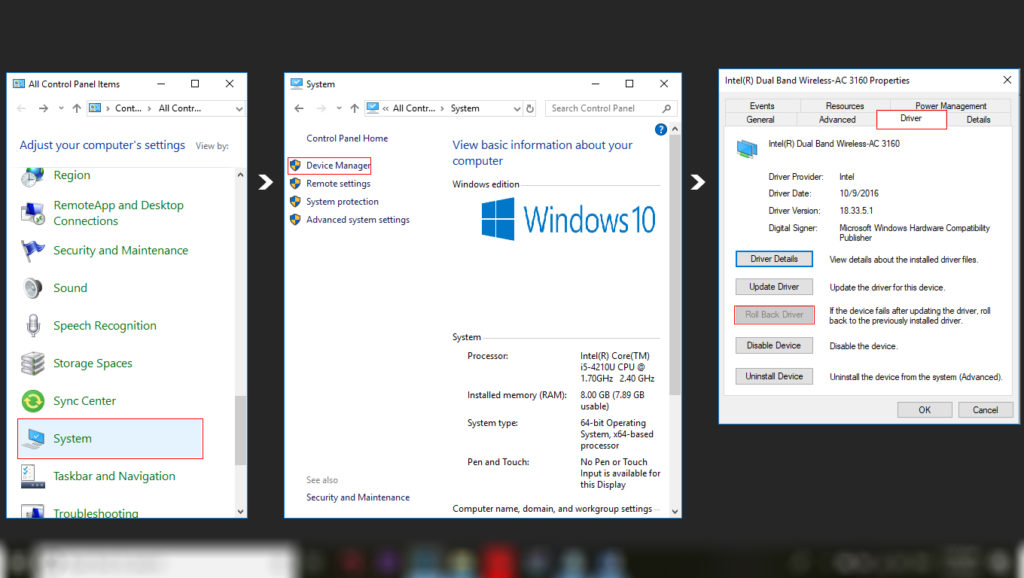Open the Security and Maintenance flag icon

33,251
